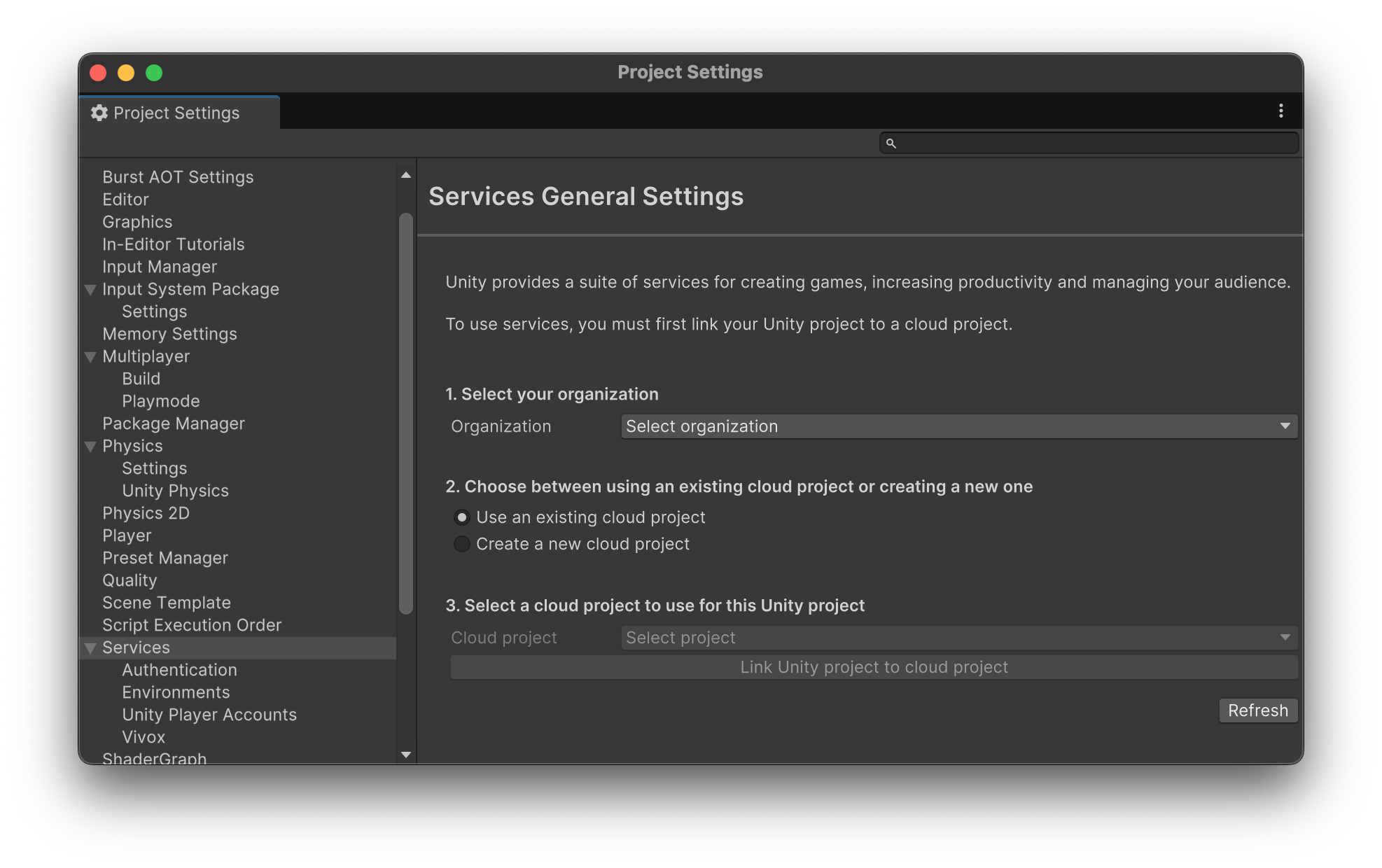Collapse the Input System Package tree node
The width and height of the screenshot is (1382, 868).
coord(90,290)
